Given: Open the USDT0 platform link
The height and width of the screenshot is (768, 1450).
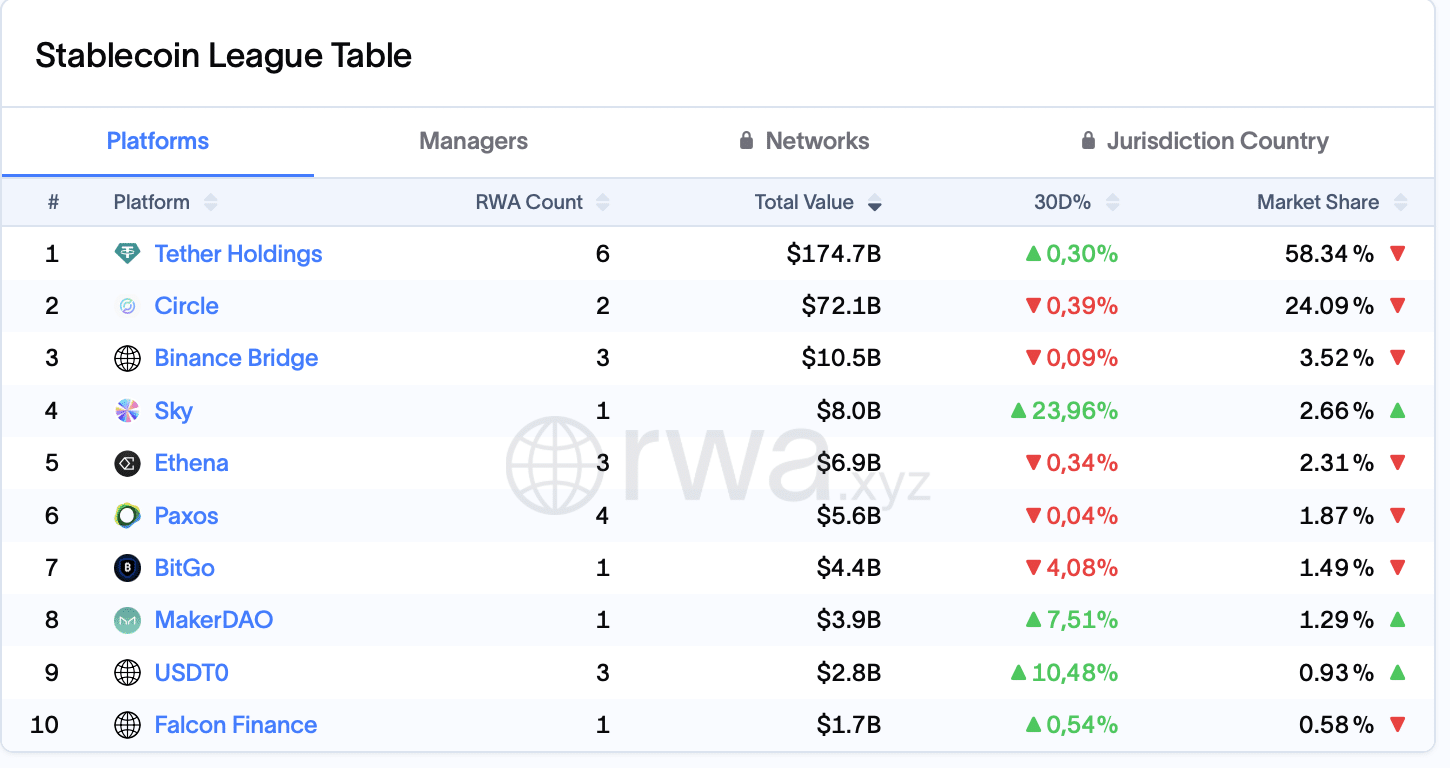Looking at the screenshot, I should pyautogui.click(x=191, y=673).
